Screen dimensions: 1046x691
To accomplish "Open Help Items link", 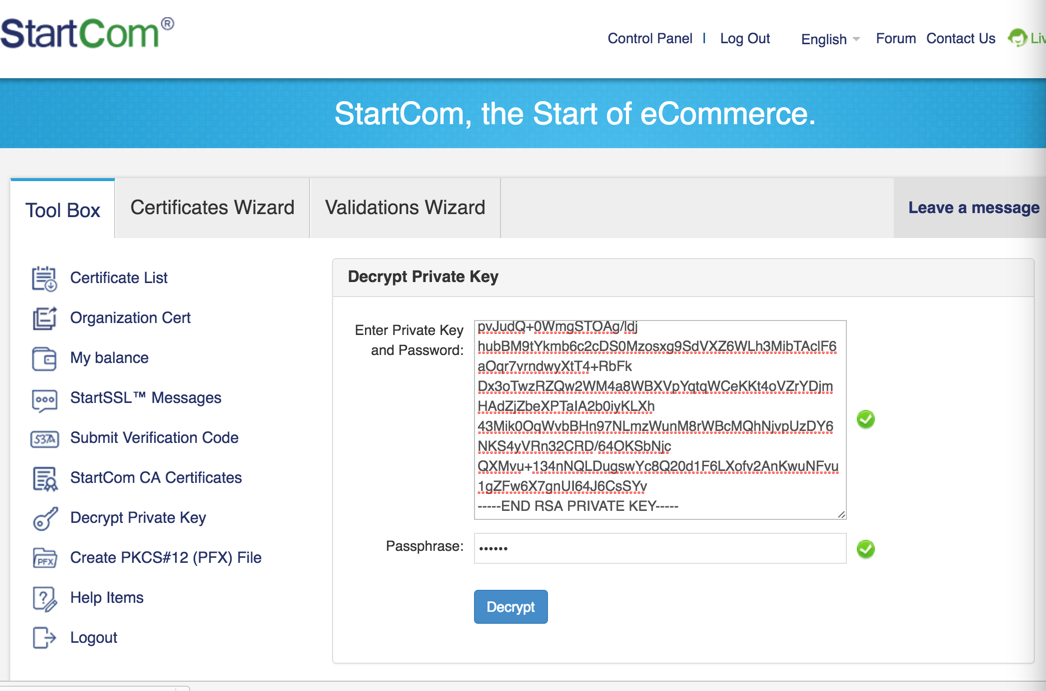I will point(107,598).
